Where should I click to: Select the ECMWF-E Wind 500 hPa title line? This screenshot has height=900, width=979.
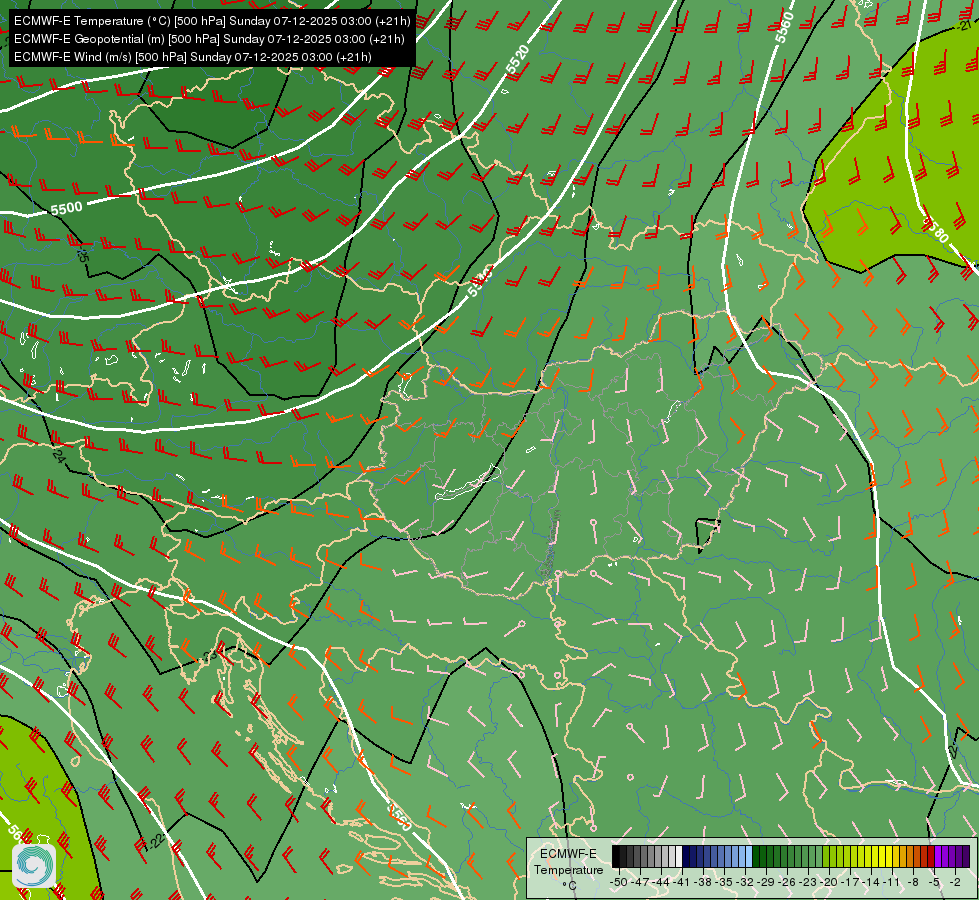coord(193,57)
